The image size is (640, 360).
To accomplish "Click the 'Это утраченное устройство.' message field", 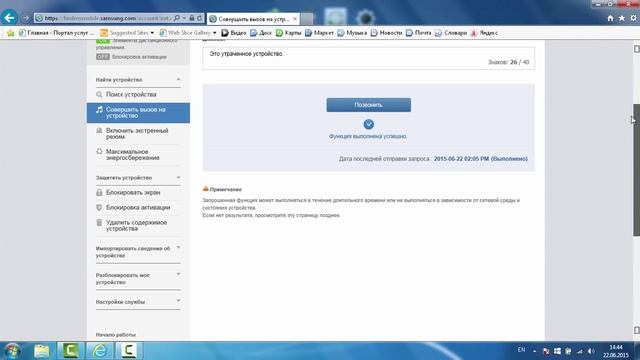I will (x=368, y=58).
